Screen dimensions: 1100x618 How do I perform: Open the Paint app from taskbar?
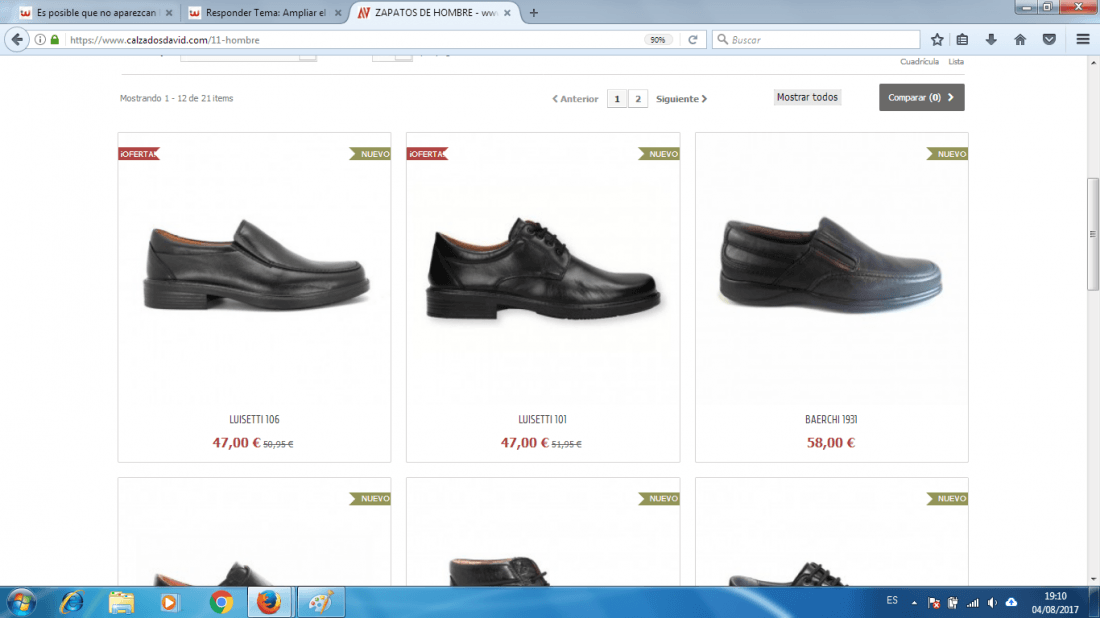coord(321,602)
